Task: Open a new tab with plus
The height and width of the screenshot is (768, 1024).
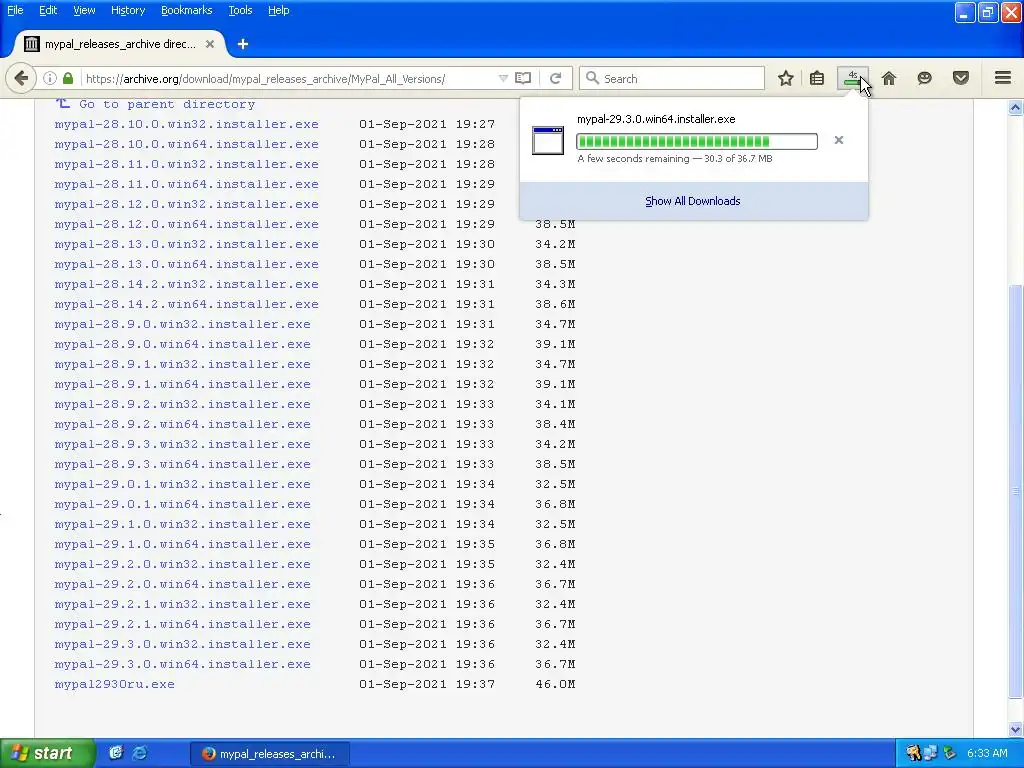Action: click(243, 44)
